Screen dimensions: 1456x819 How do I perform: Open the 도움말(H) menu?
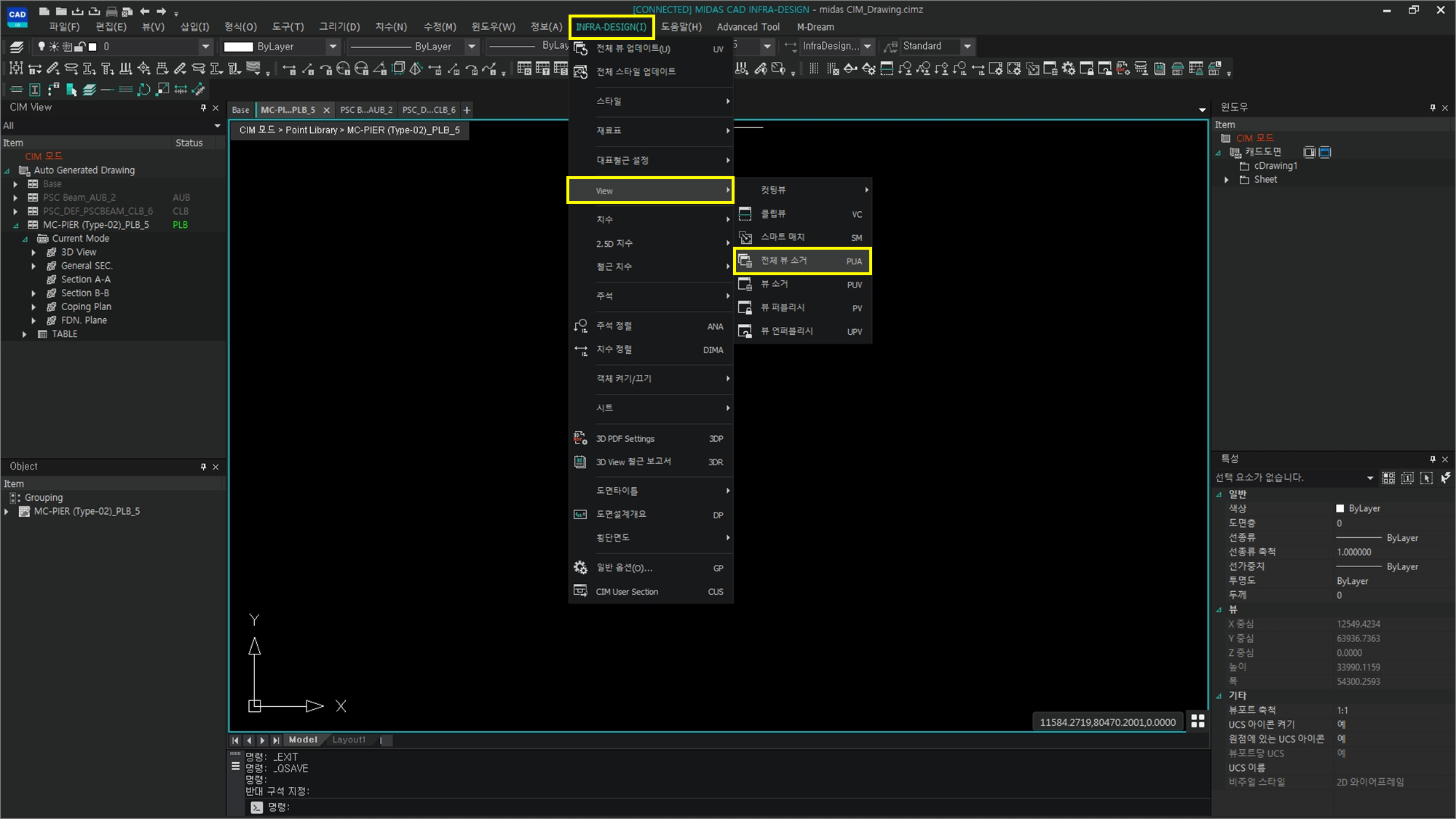coord(681,27)
